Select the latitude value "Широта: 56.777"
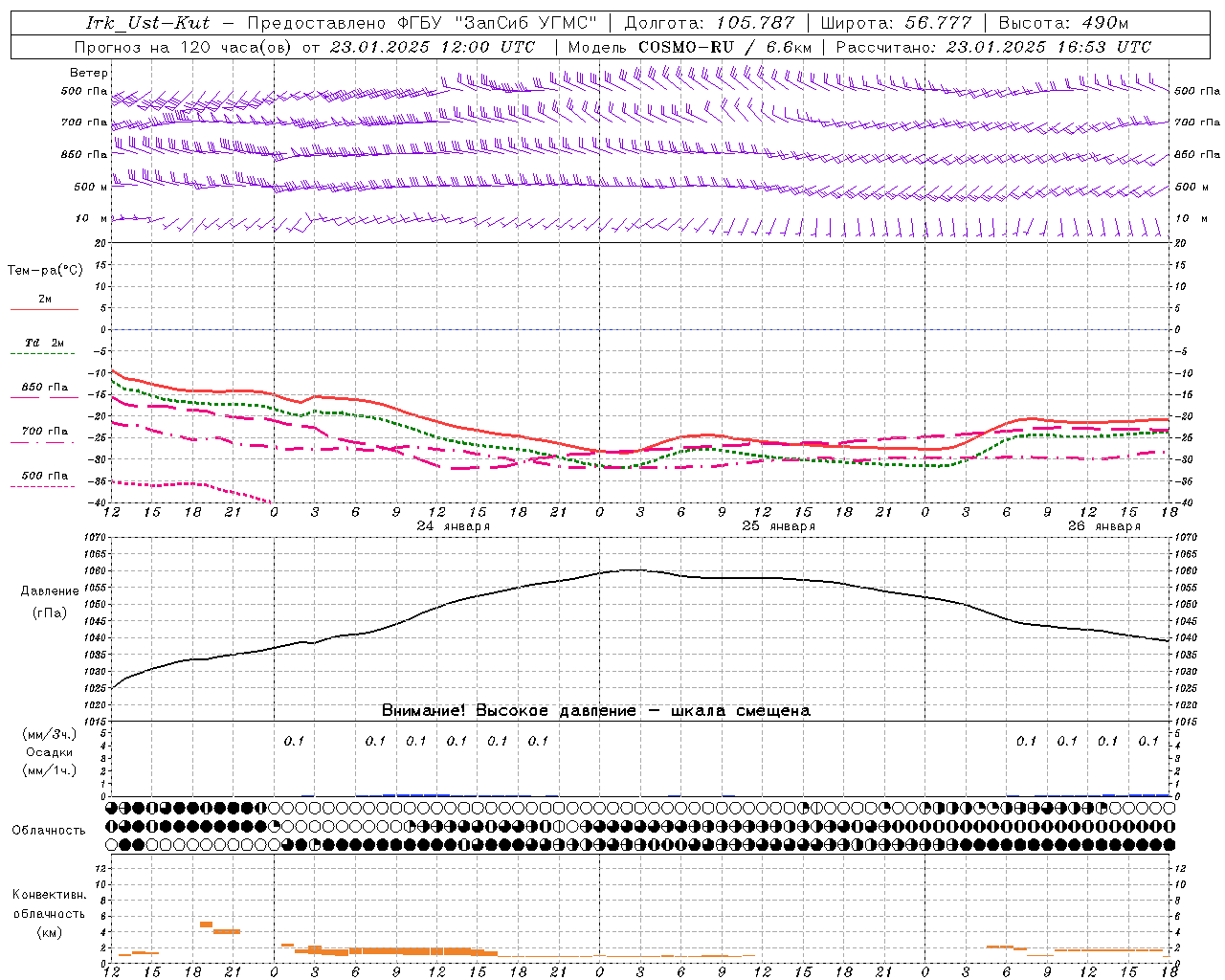 pyautogui.click(x=897, y=23)
